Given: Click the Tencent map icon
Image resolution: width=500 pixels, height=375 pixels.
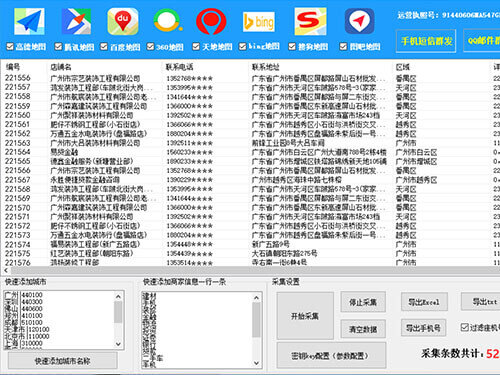Looking at the screenshot, I should coord(76,22).
